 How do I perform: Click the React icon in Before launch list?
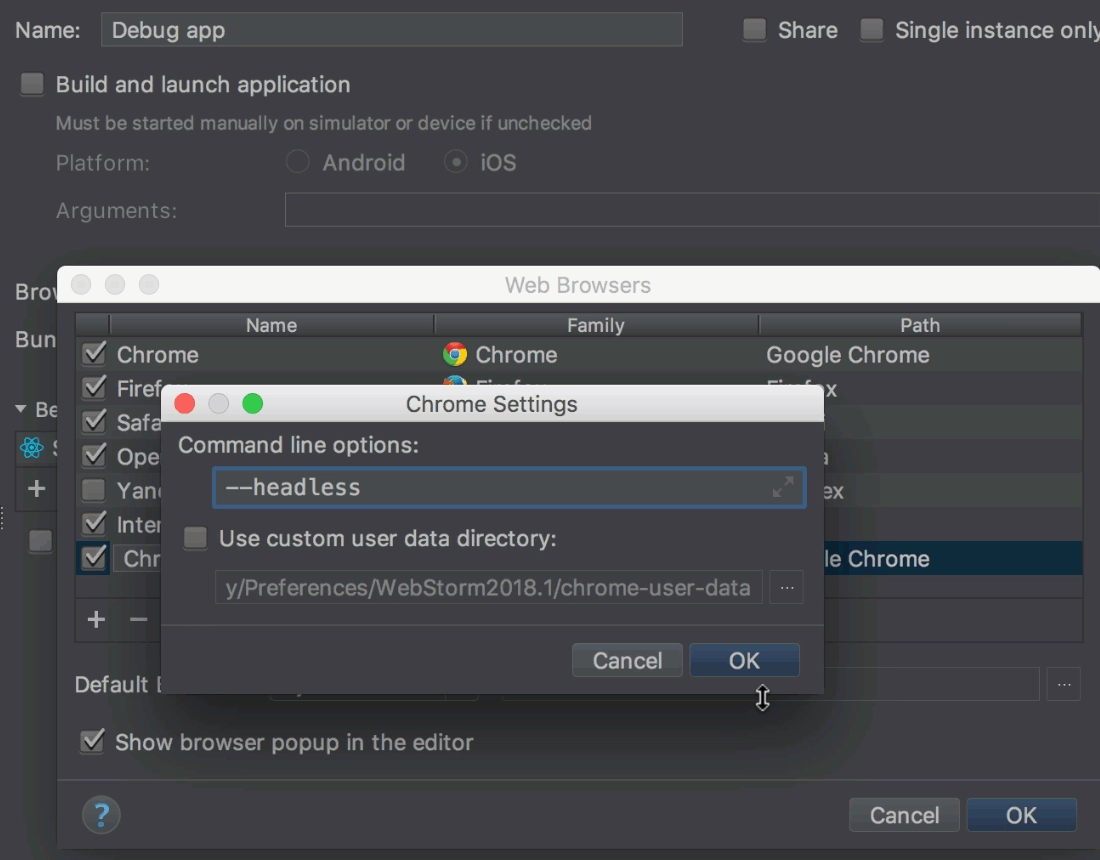[32, 448]
